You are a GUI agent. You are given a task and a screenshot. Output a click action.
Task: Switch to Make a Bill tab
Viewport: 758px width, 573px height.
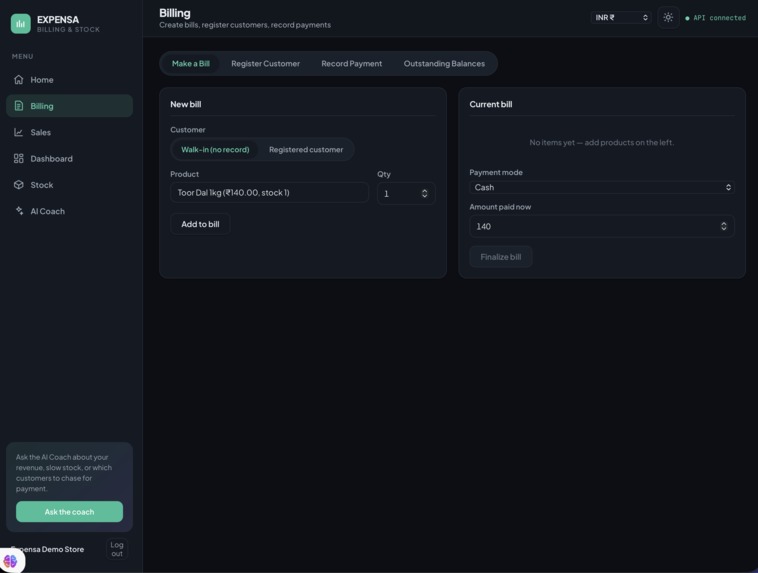[x=190, y=63]
